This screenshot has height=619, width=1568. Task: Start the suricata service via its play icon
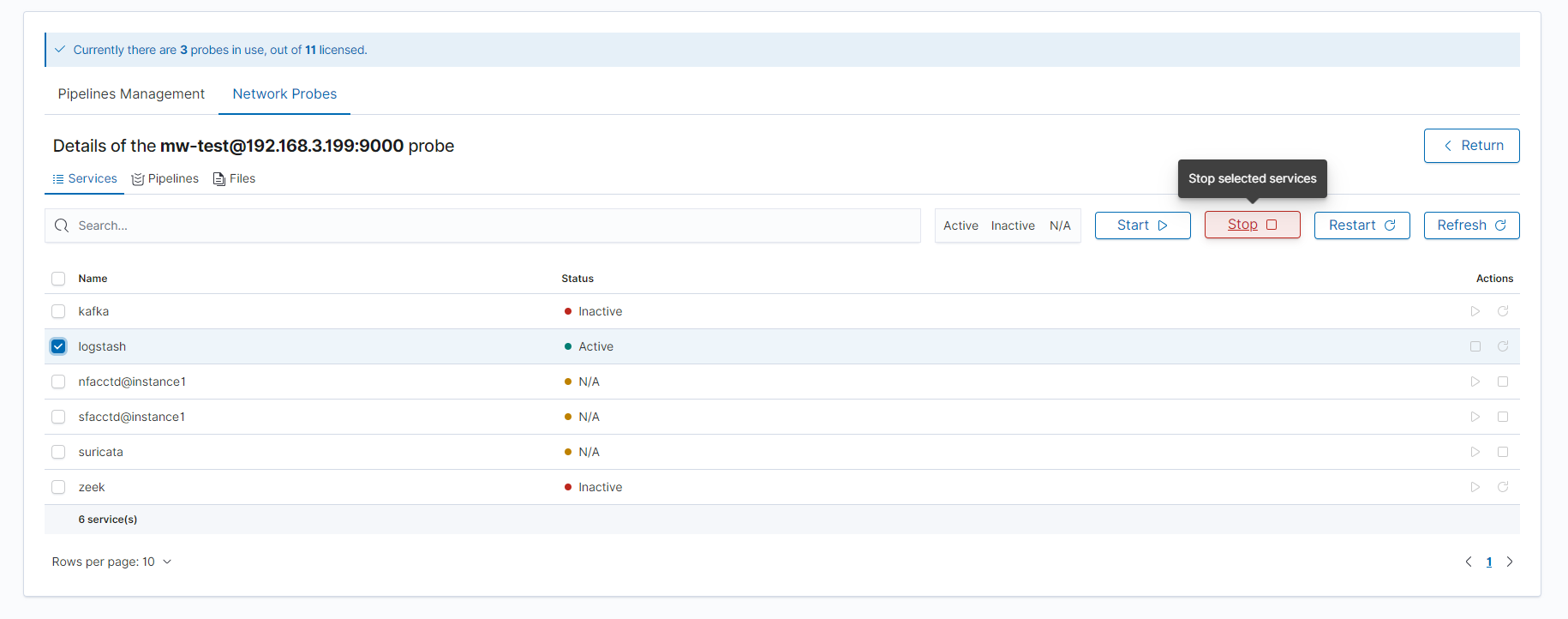tap(1475, 452)
